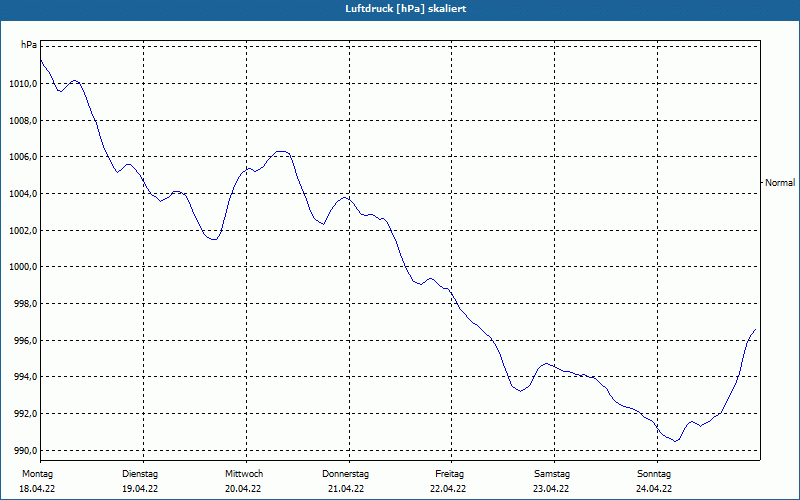The height and width of the screenshot is (500, 800).
Task: Click the date 24.04.22
Action: pyautogui.click(x=654, y=489)
